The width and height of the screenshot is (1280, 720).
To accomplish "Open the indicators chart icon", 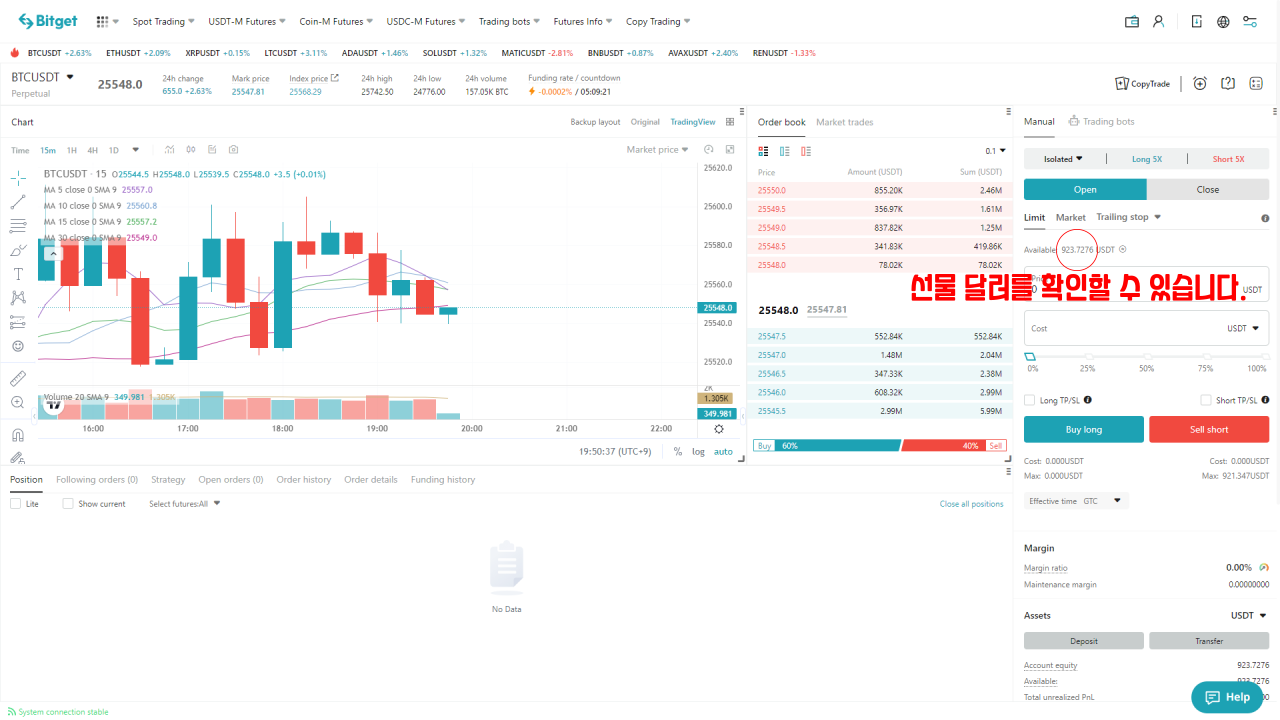I will click(170, 150).
